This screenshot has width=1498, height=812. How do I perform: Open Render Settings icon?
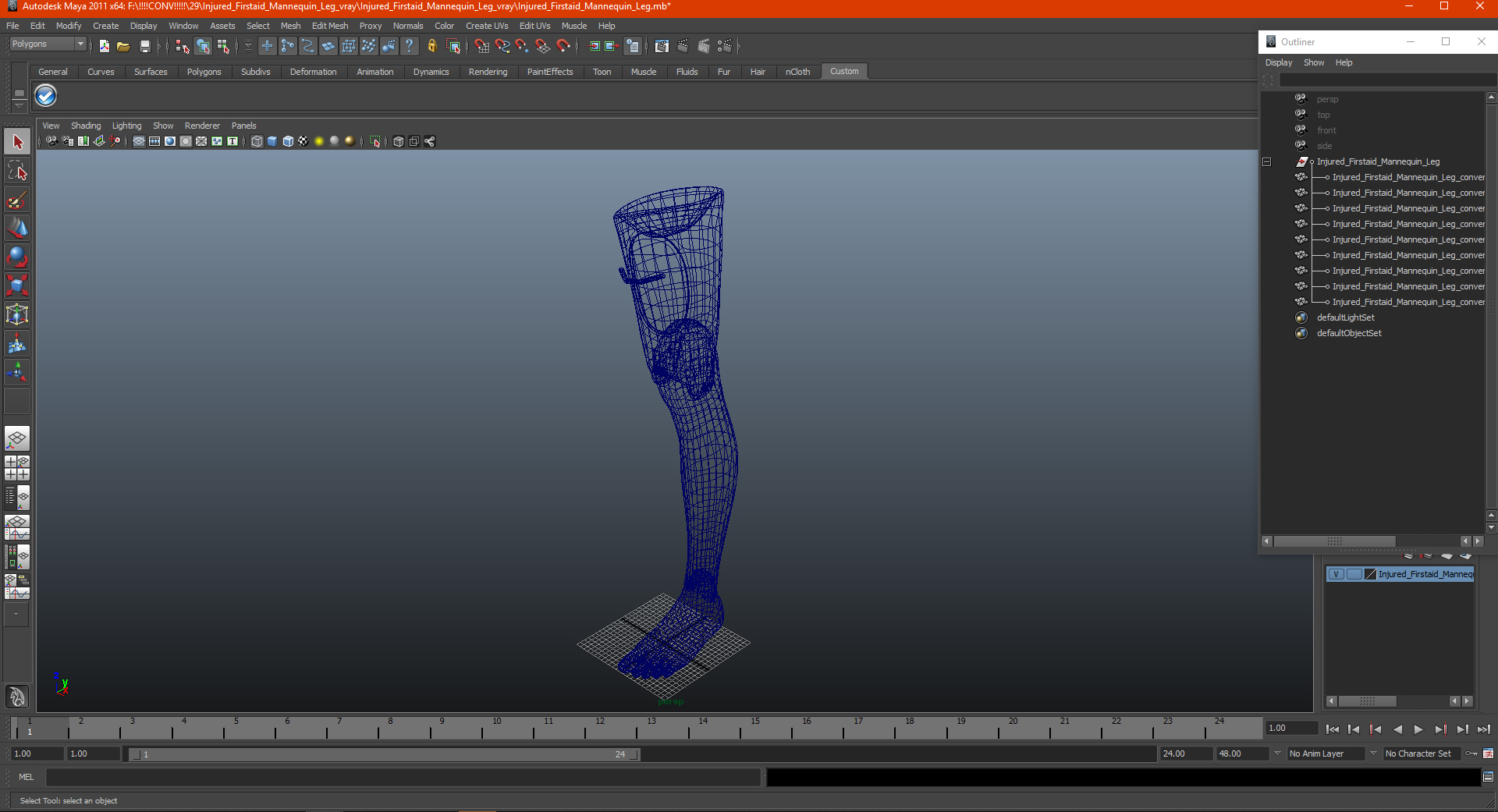[x=725, y=47]
